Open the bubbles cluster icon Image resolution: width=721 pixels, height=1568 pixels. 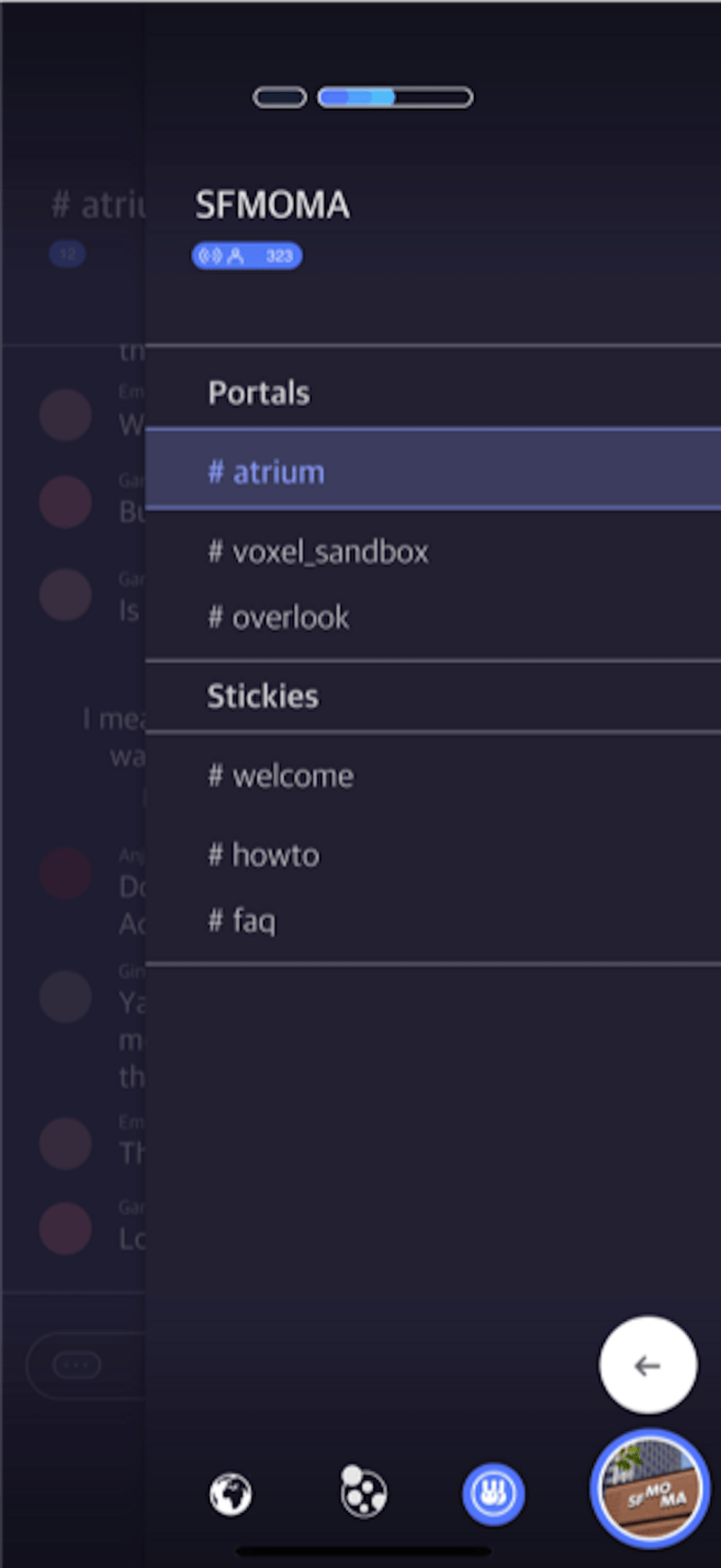[363, 1491]
